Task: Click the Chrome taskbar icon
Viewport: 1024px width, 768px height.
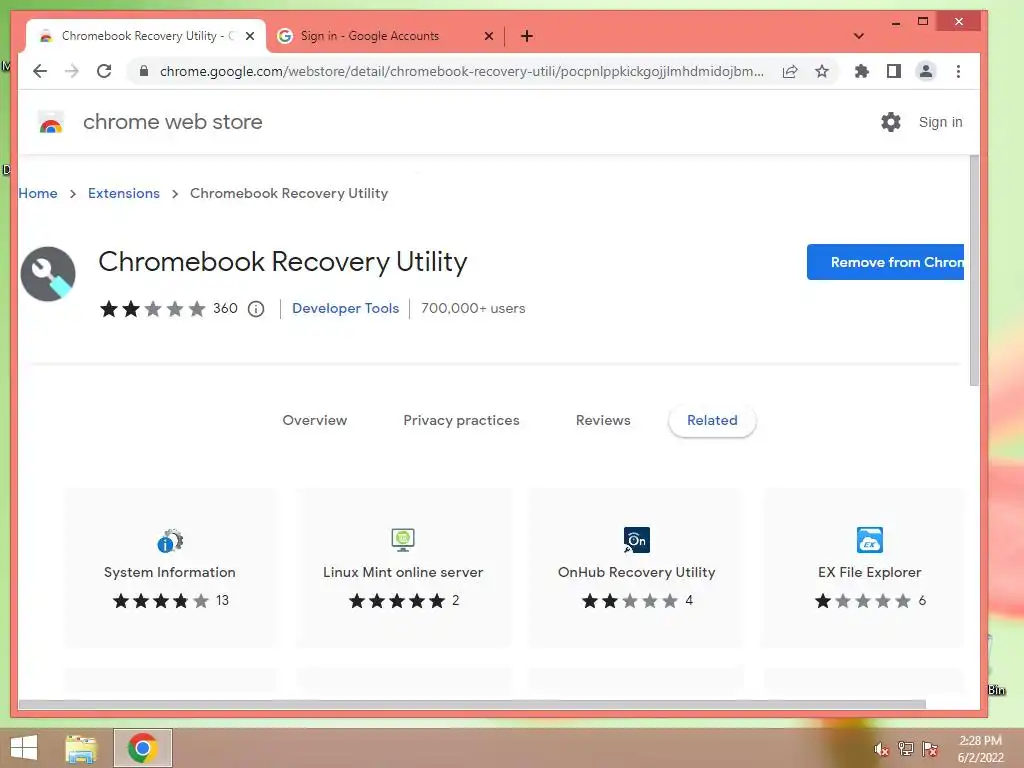Action: [142, 748]
